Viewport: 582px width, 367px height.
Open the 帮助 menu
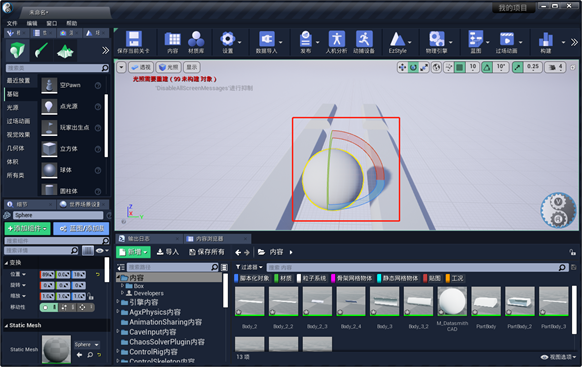(72, 23)
